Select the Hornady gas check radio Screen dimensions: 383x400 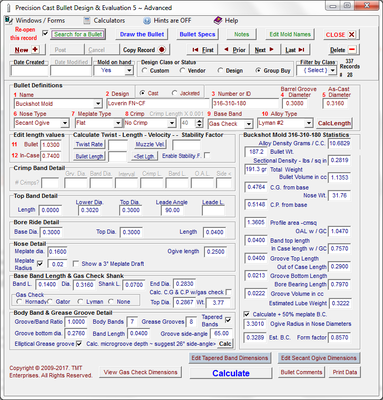[19, 302]
